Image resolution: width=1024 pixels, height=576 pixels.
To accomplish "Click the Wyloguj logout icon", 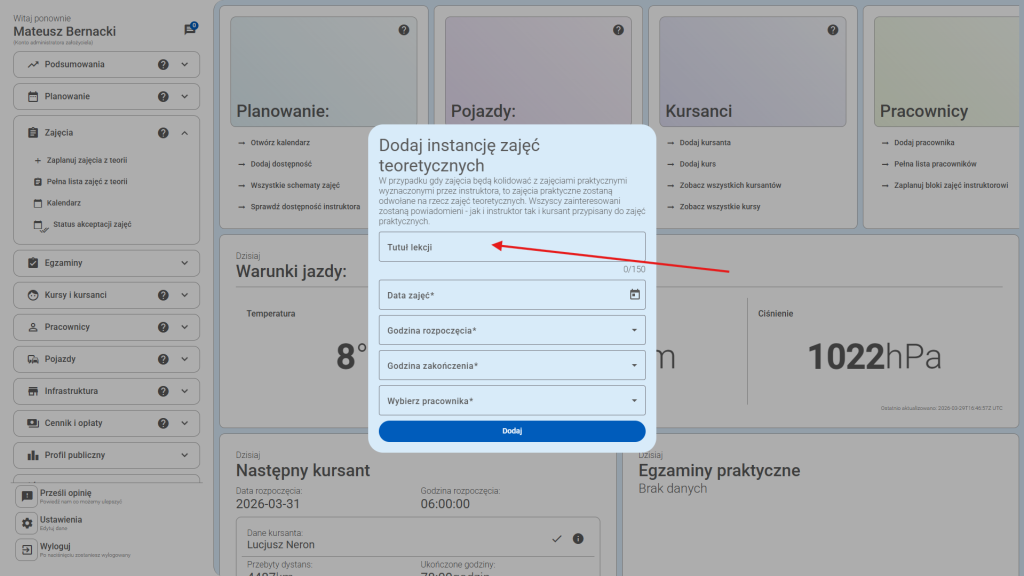I will point(27,550).
